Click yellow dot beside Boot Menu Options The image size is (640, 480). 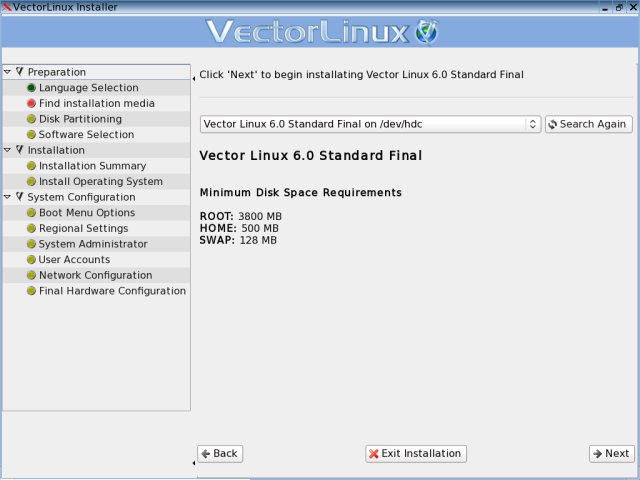[x=31, y=213]
